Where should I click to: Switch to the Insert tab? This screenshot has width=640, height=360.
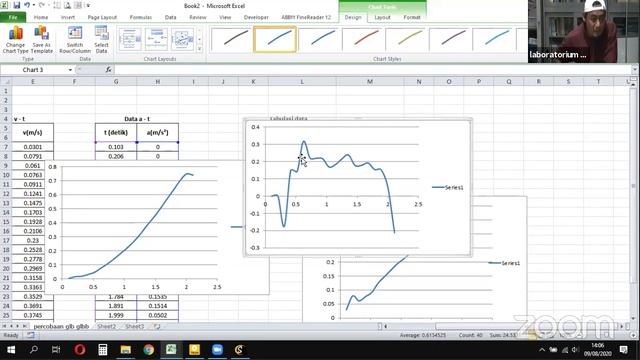coord(68,17)
